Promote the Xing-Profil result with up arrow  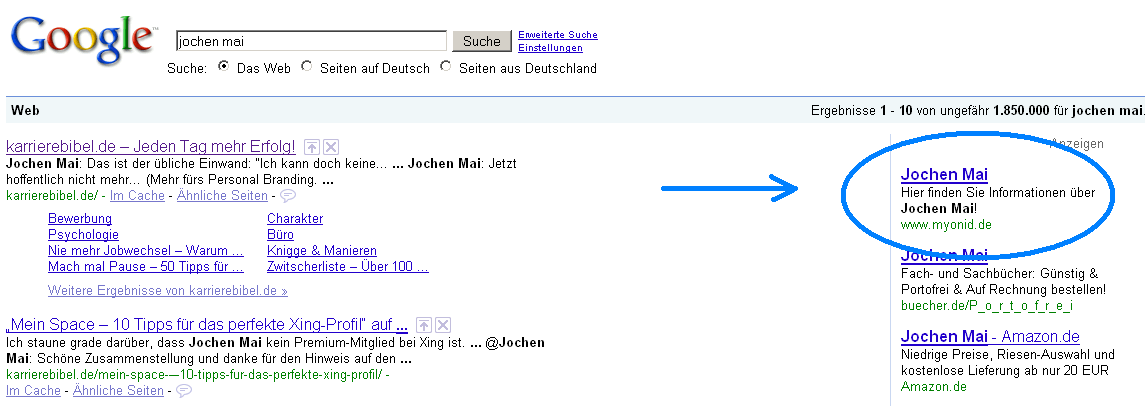pyautogui.click(x=424, y=325)
